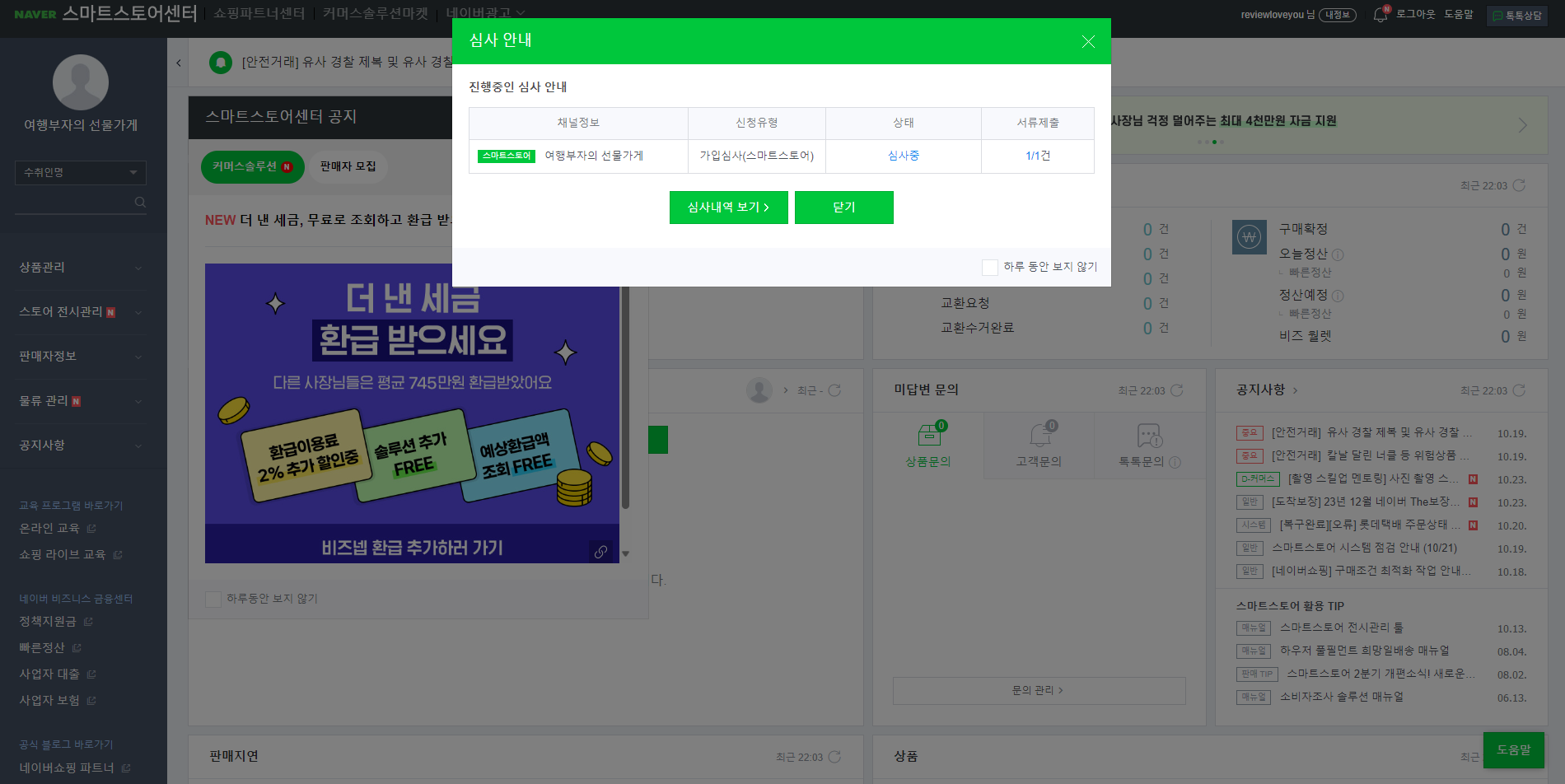Select 판매자 모집 notice tab
This screenshot has width=1565, height=784.
pos(348,167)
